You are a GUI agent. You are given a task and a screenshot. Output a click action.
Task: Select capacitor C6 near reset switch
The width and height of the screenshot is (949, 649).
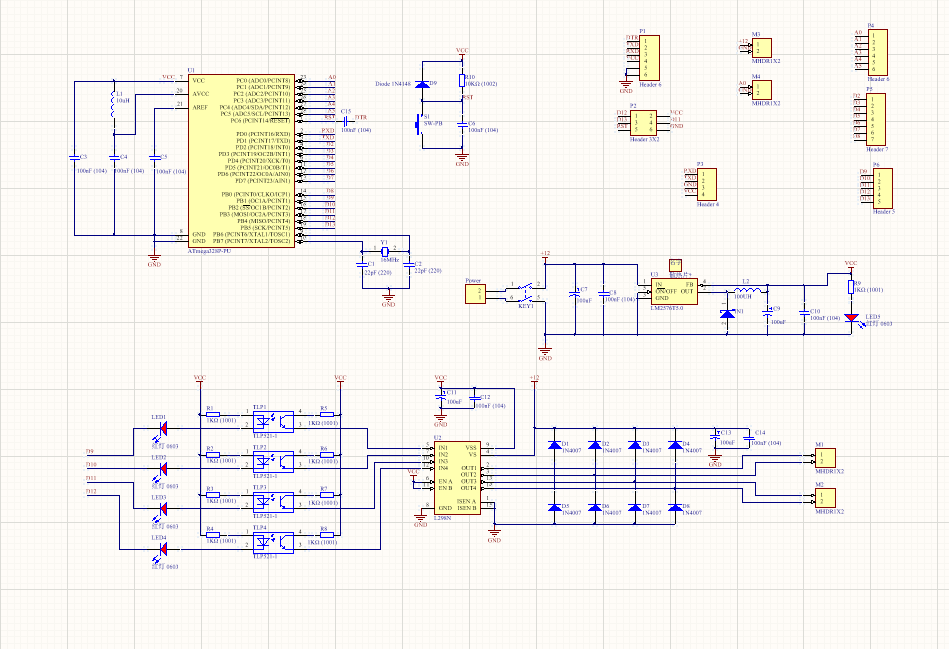tap(462, 124)
